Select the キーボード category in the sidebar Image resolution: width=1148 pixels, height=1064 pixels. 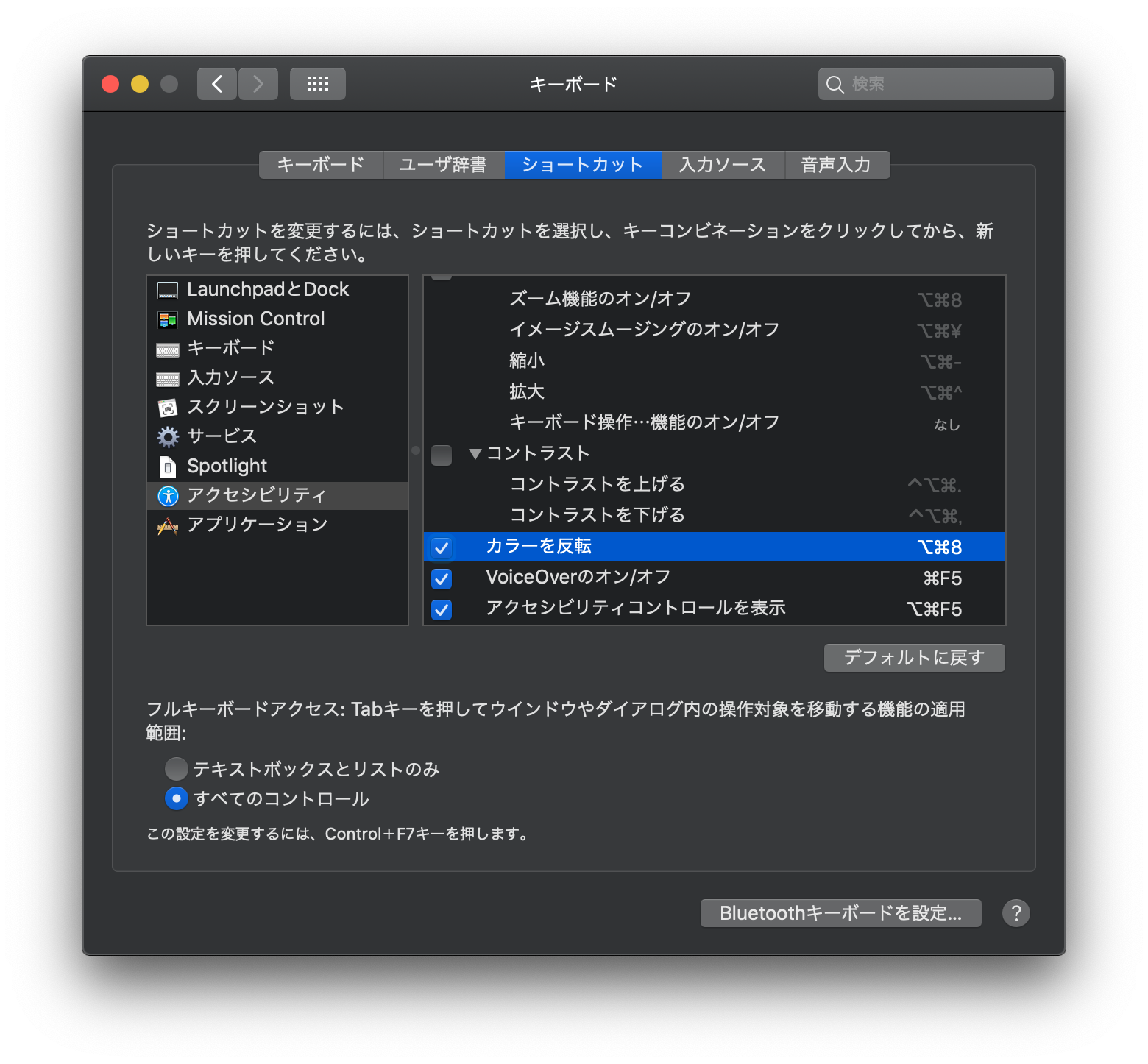[x=230, y=348]
